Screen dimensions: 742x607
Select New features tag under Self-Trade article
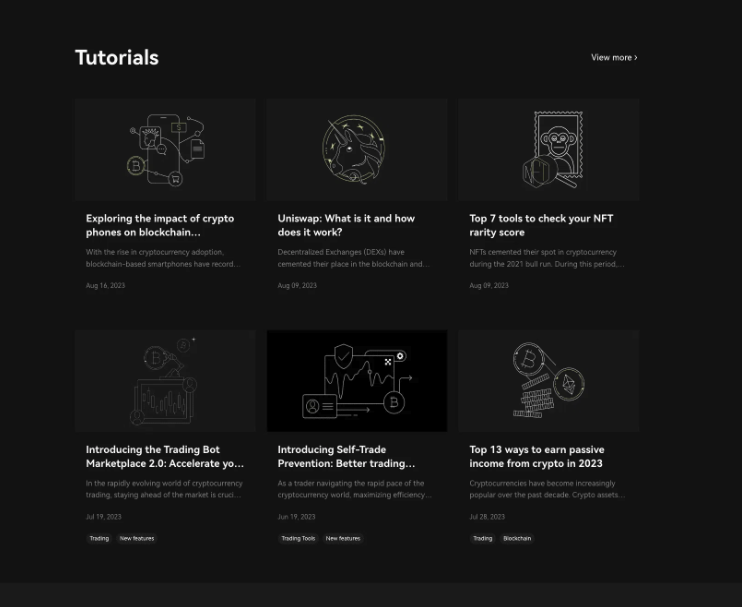click(343, 538)
